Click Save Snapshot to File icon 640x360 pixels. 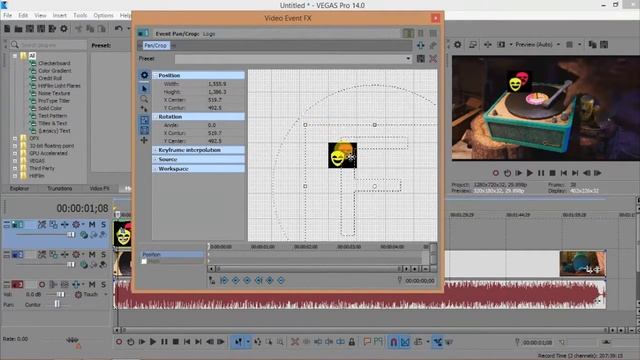tap(604, 44)
